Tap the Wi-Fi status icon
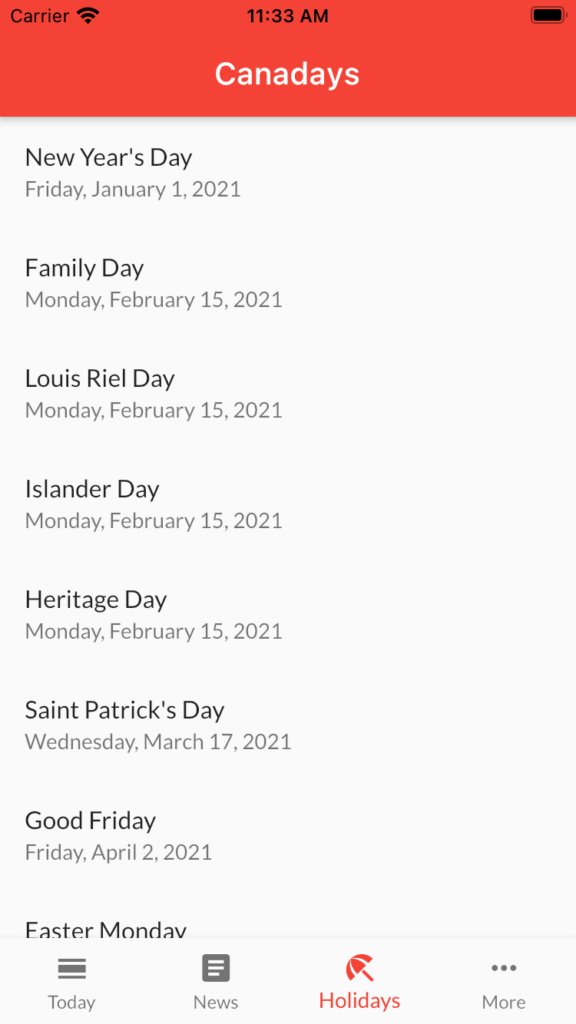576x1024 pixels. tap(88, 16)
